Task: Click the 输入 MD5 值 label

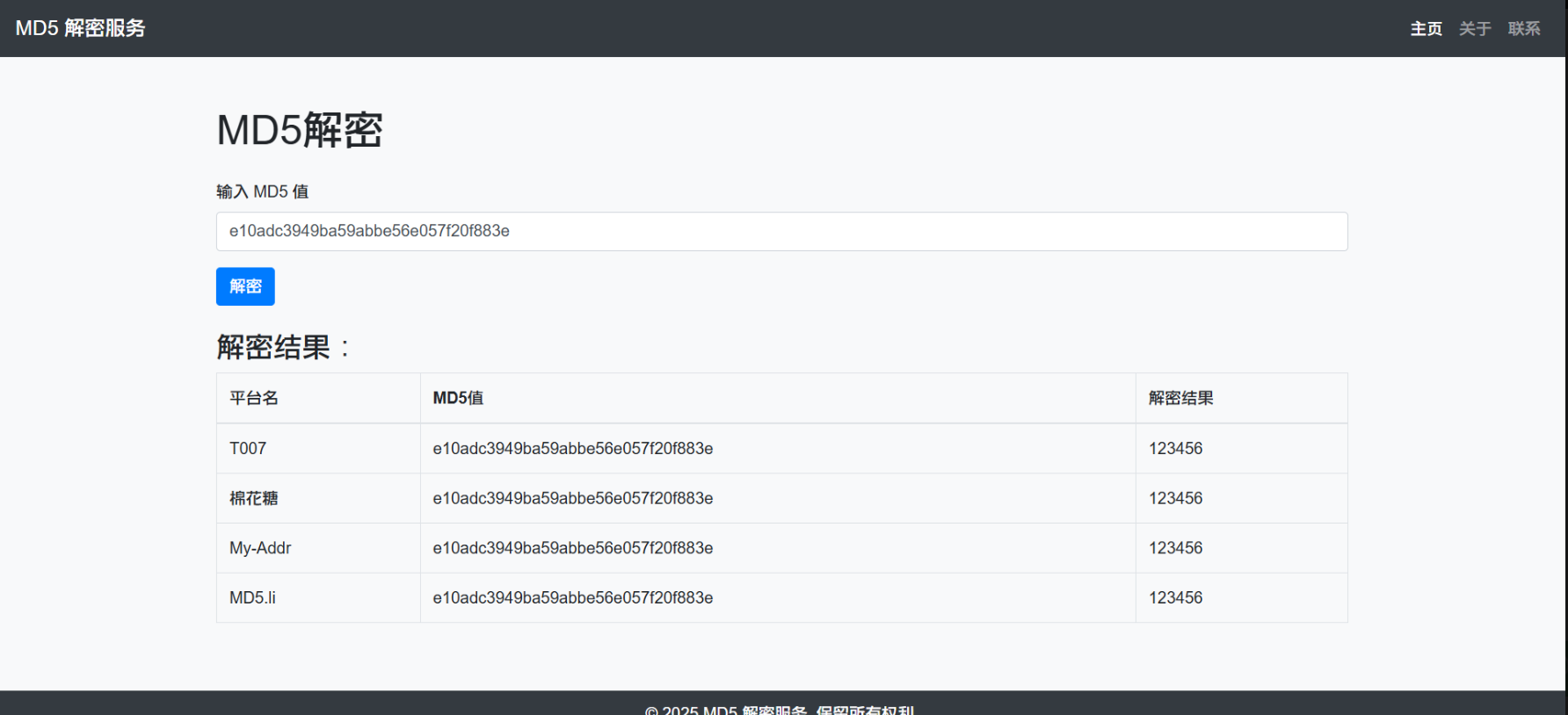Action: [262, 191]
